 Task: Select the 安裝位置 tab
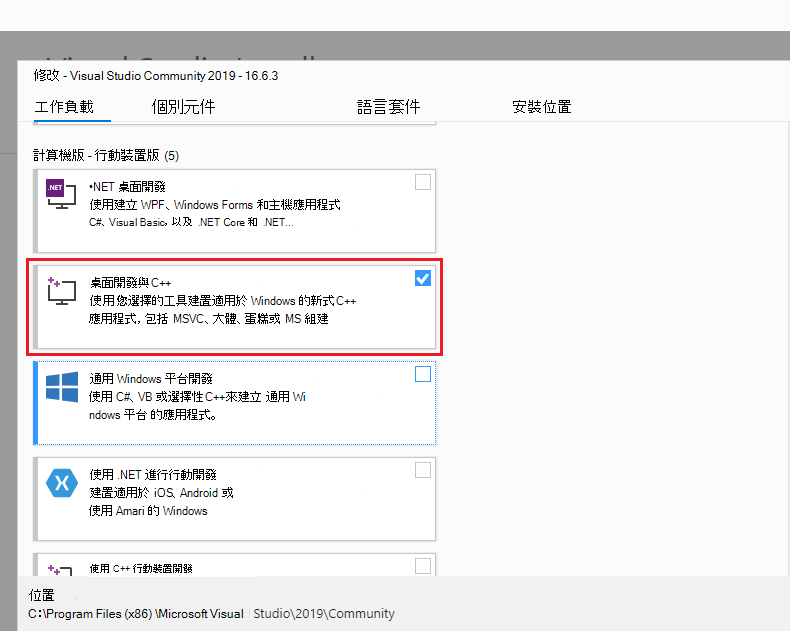(542, 107)
